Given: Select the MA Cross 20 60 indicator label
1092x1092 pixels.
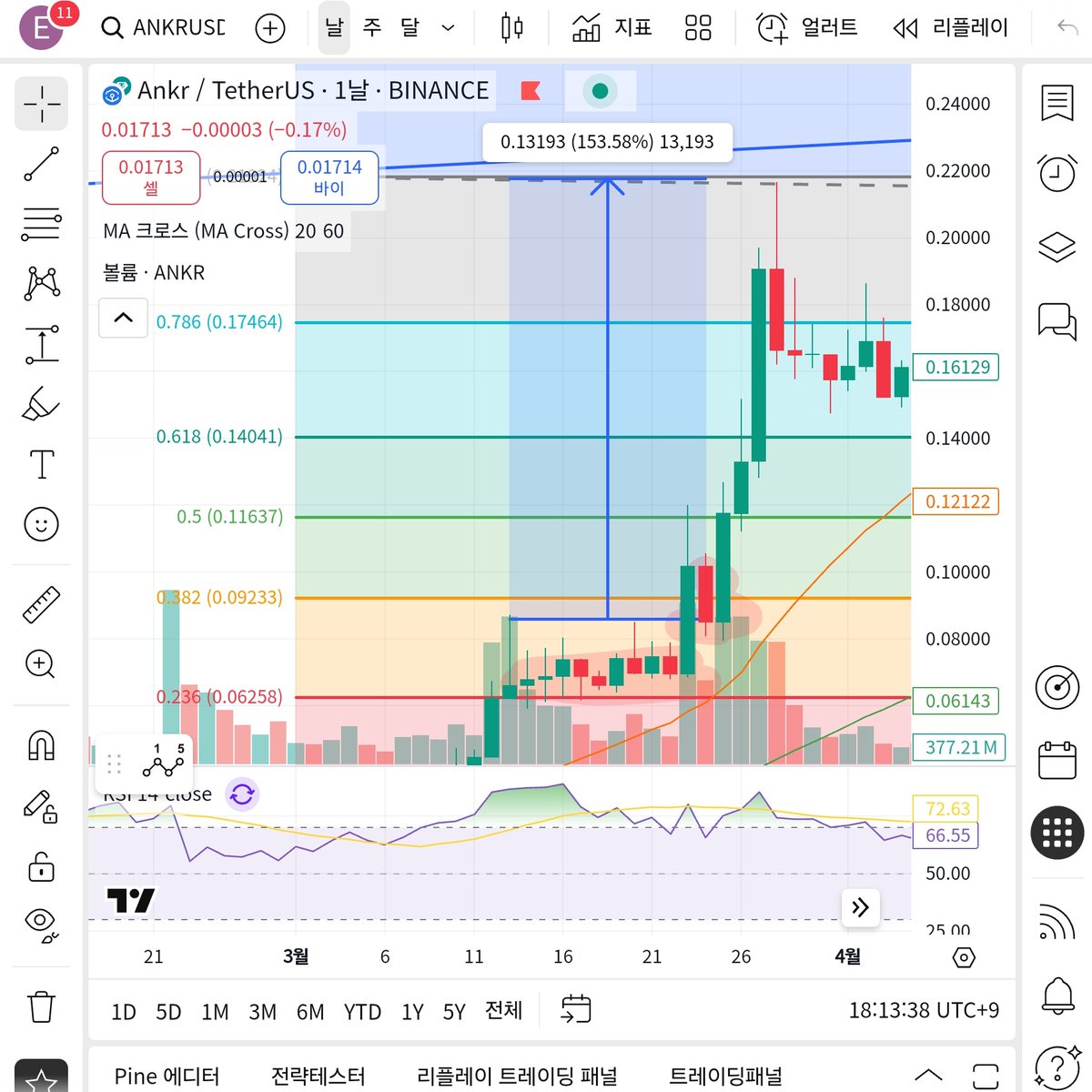Looking at the screenshot, I should coord(224,231).
